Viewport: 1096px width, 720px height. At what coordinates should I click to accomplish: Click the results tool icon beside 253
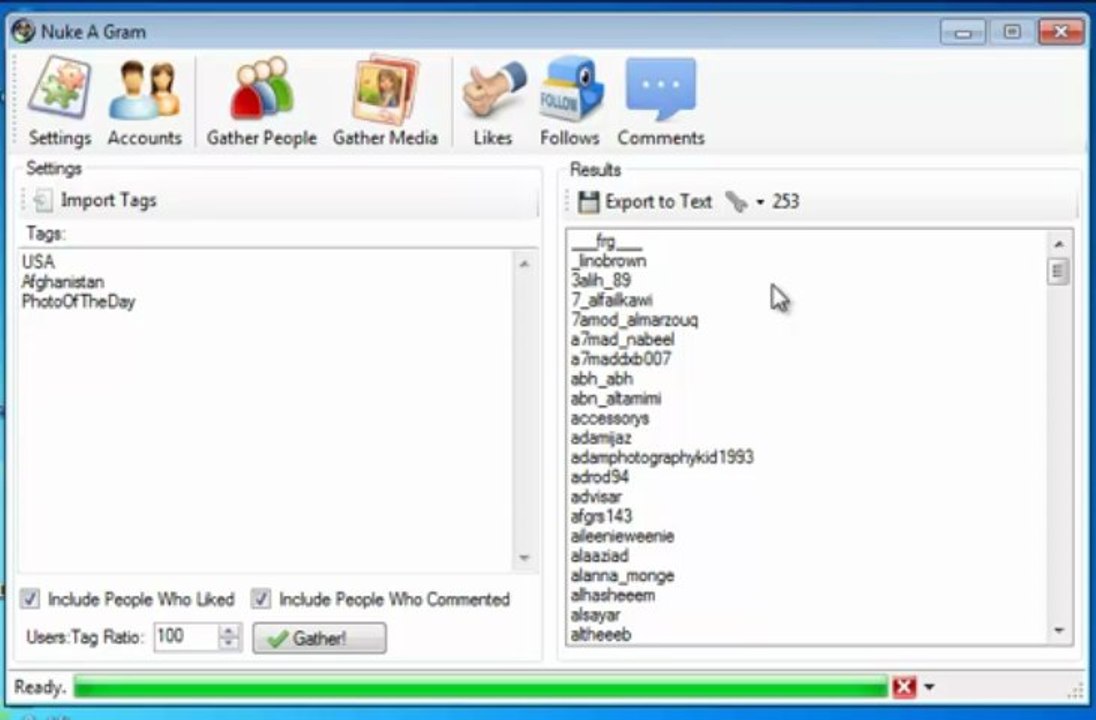[x=736, y=202]
